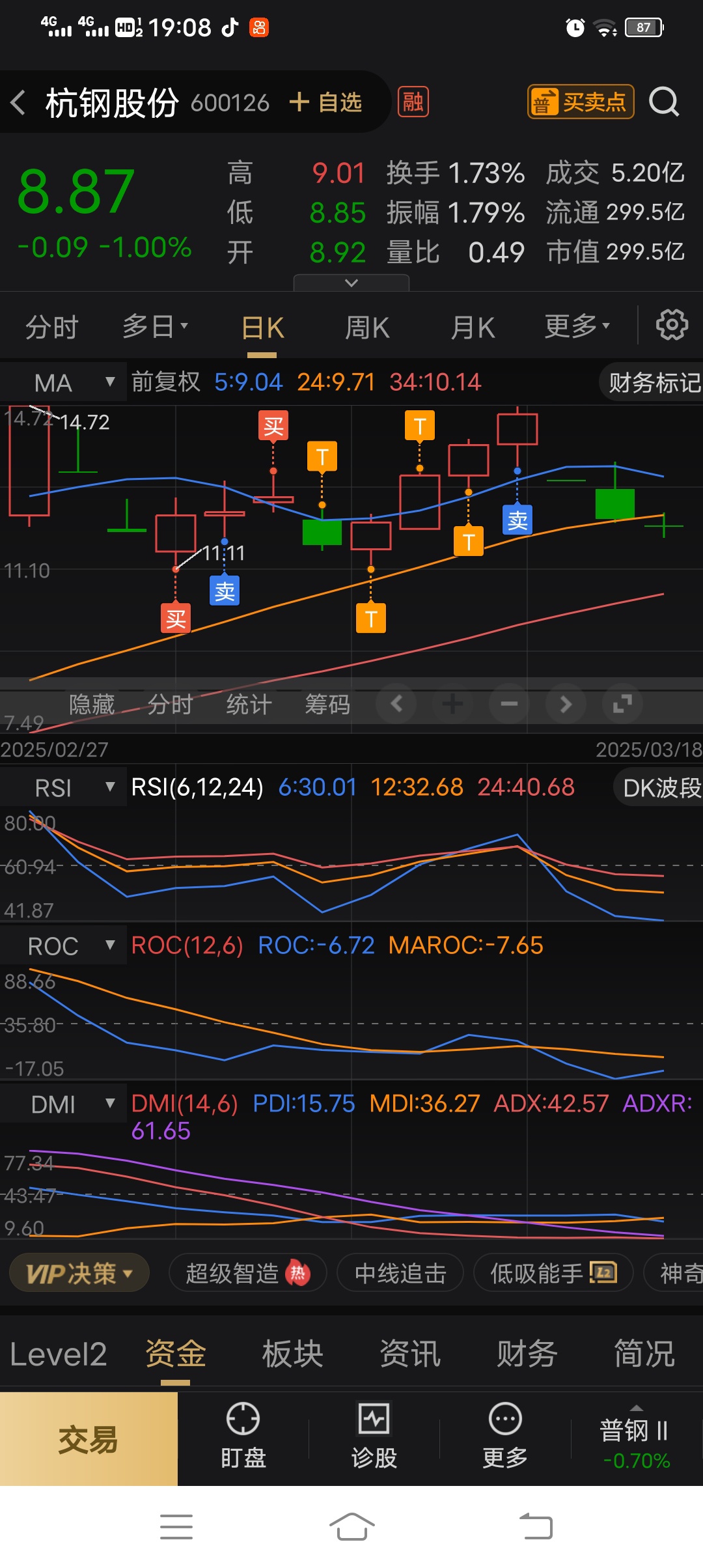Tap Android home navigation icon
This screenshot has height=1568, width=703.
coord(351,1526)
